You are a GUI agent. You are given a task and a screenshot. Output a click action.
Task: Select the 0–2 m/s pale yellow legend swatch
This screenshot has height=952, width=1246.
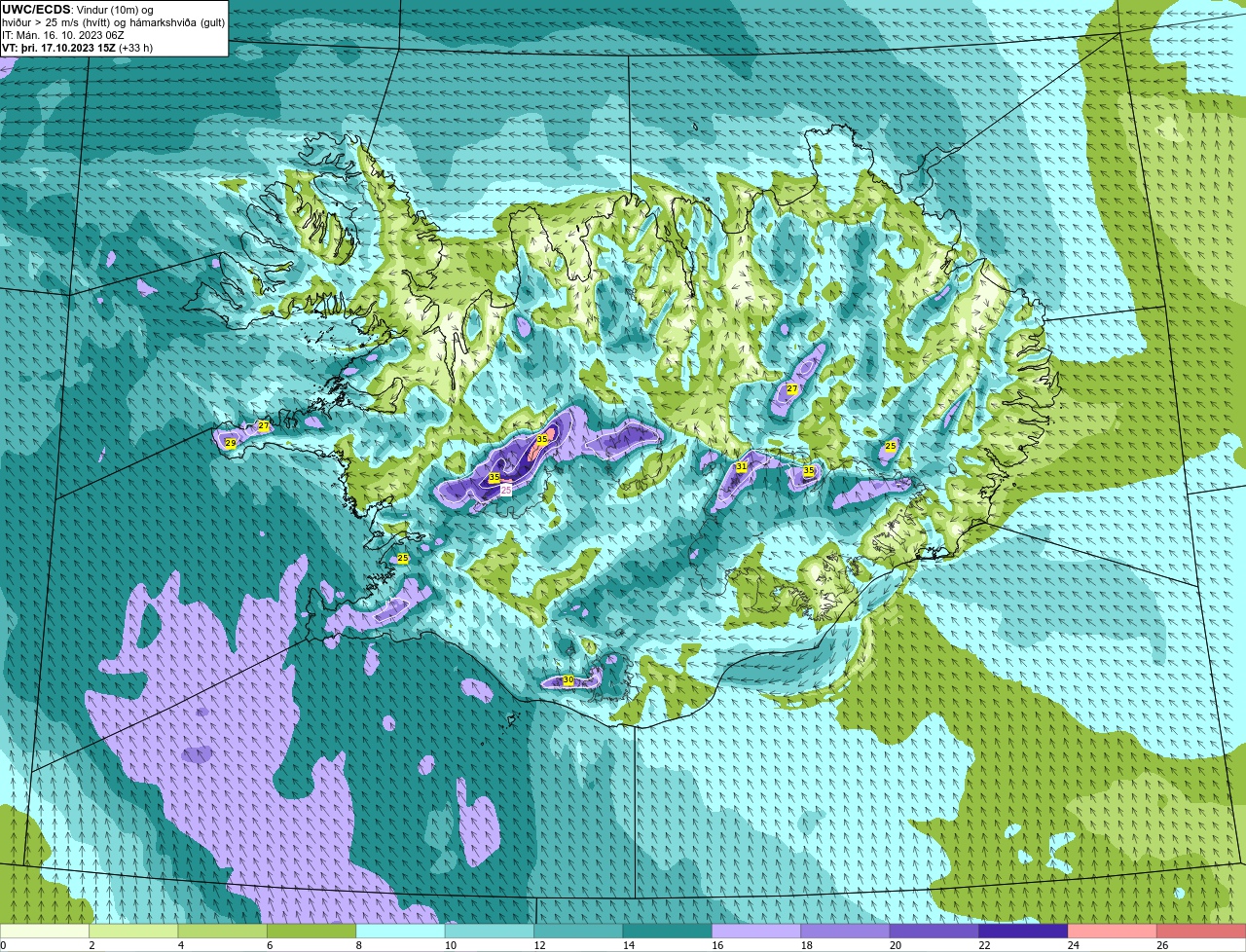45,932
